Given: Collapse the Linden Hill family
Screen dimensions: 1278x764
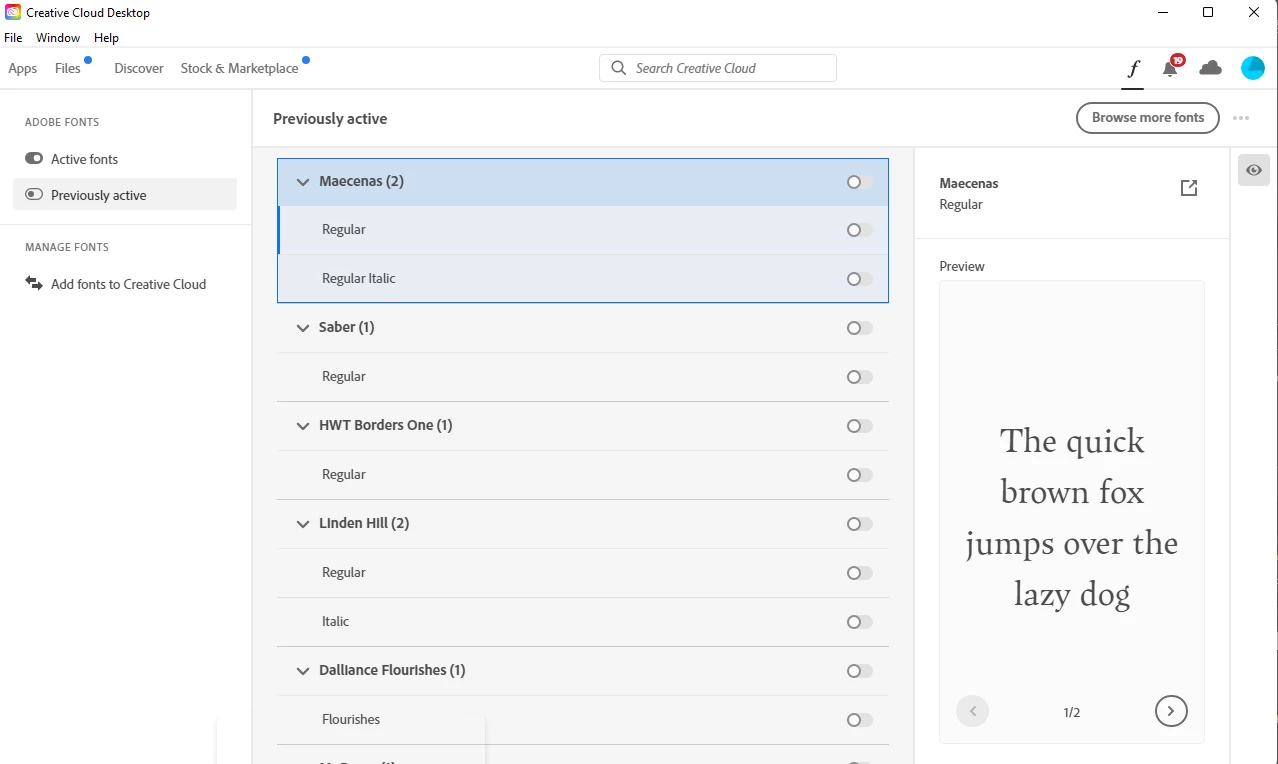Looking at the screenshot, I should (303, 524).
